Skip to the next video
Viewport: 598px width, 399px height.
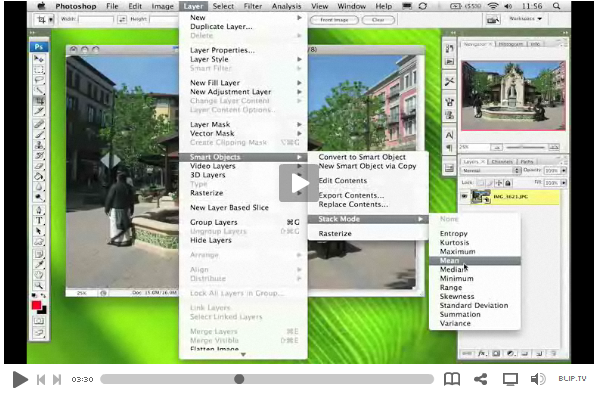click(x=57, y=379)
